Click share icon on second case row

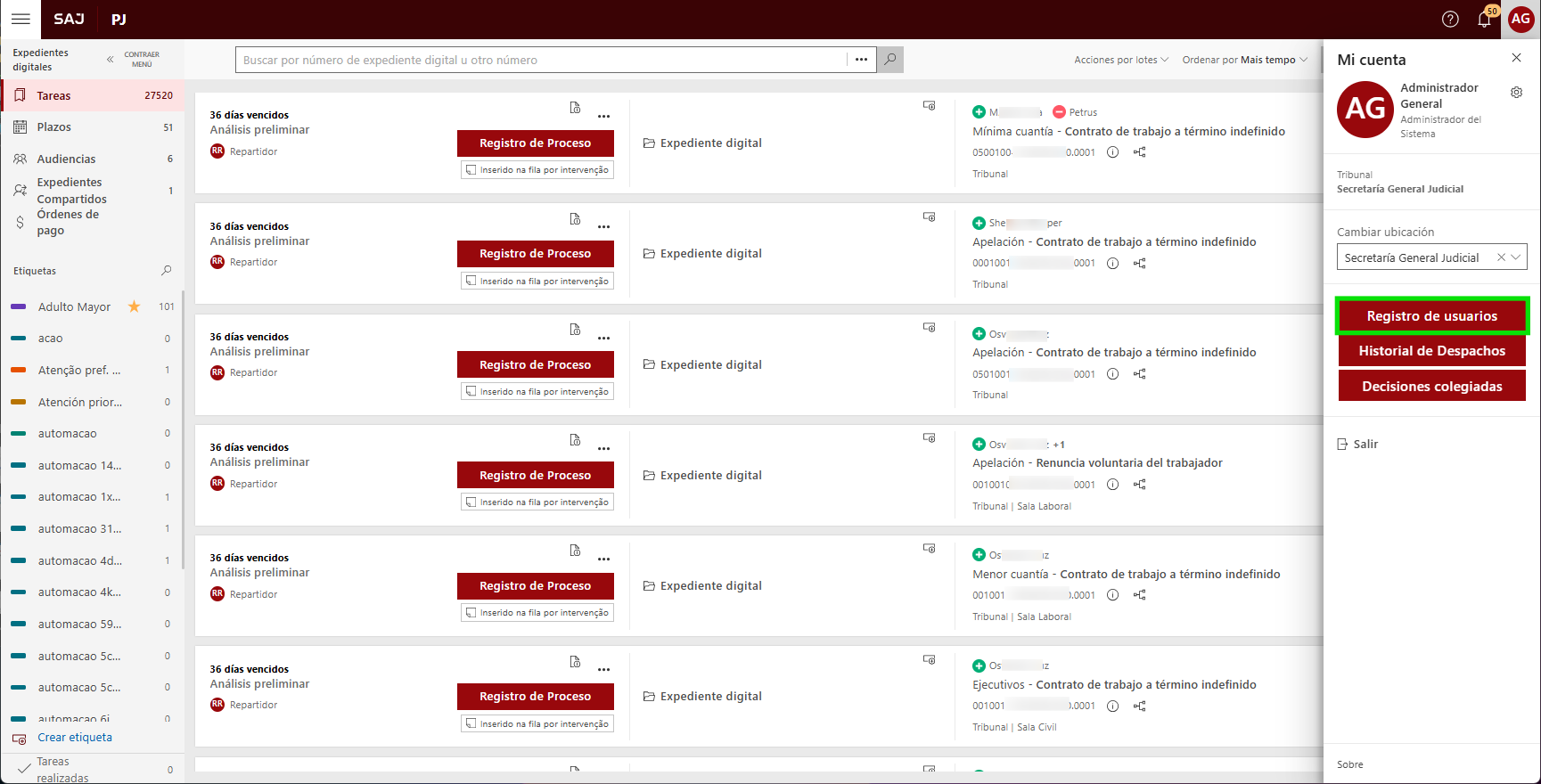(x=1139, y=264)
